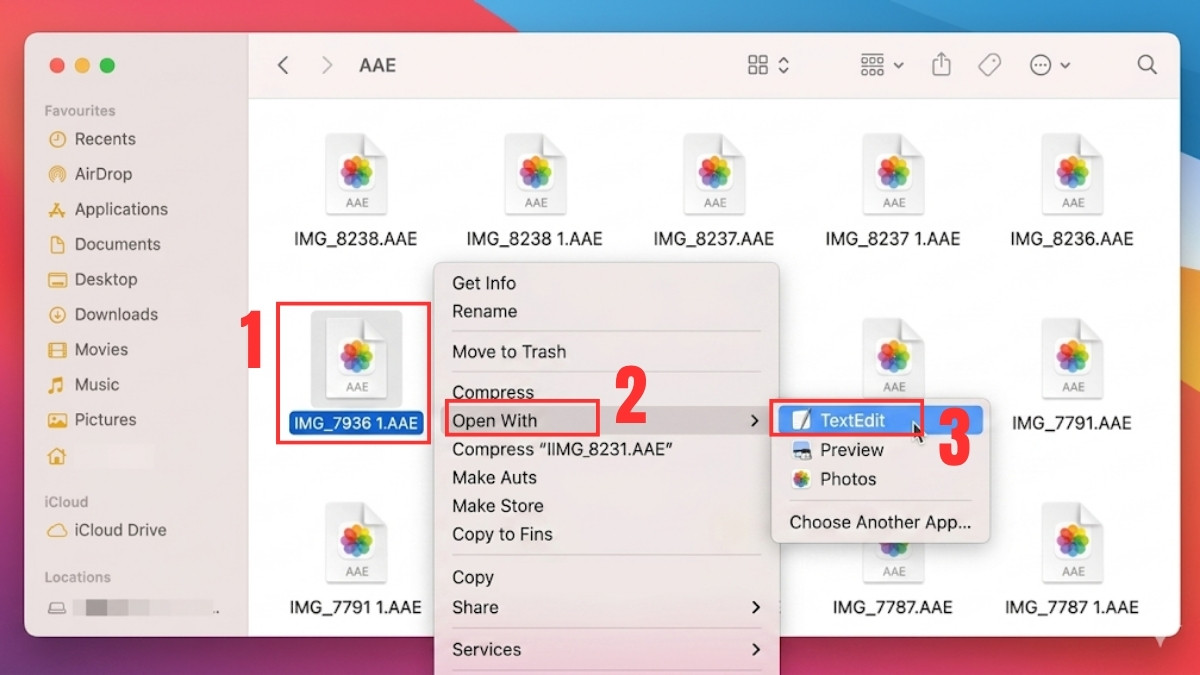Screen dimensions: 1200x675
Task: Click the back navigation arrow
Action: [283, 64]
